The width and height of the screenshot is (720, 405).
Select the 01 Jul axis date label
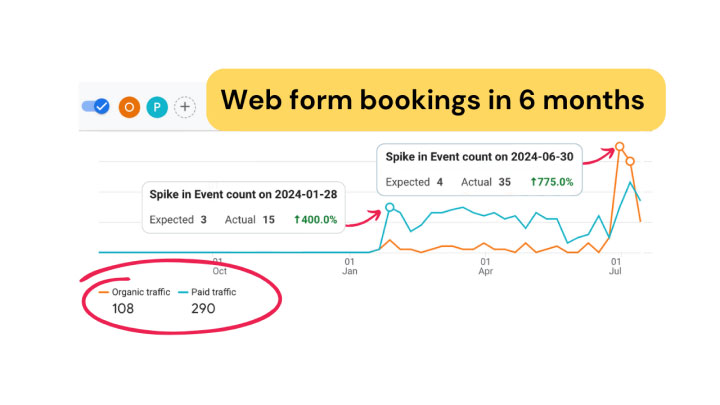tap(616, 265)
